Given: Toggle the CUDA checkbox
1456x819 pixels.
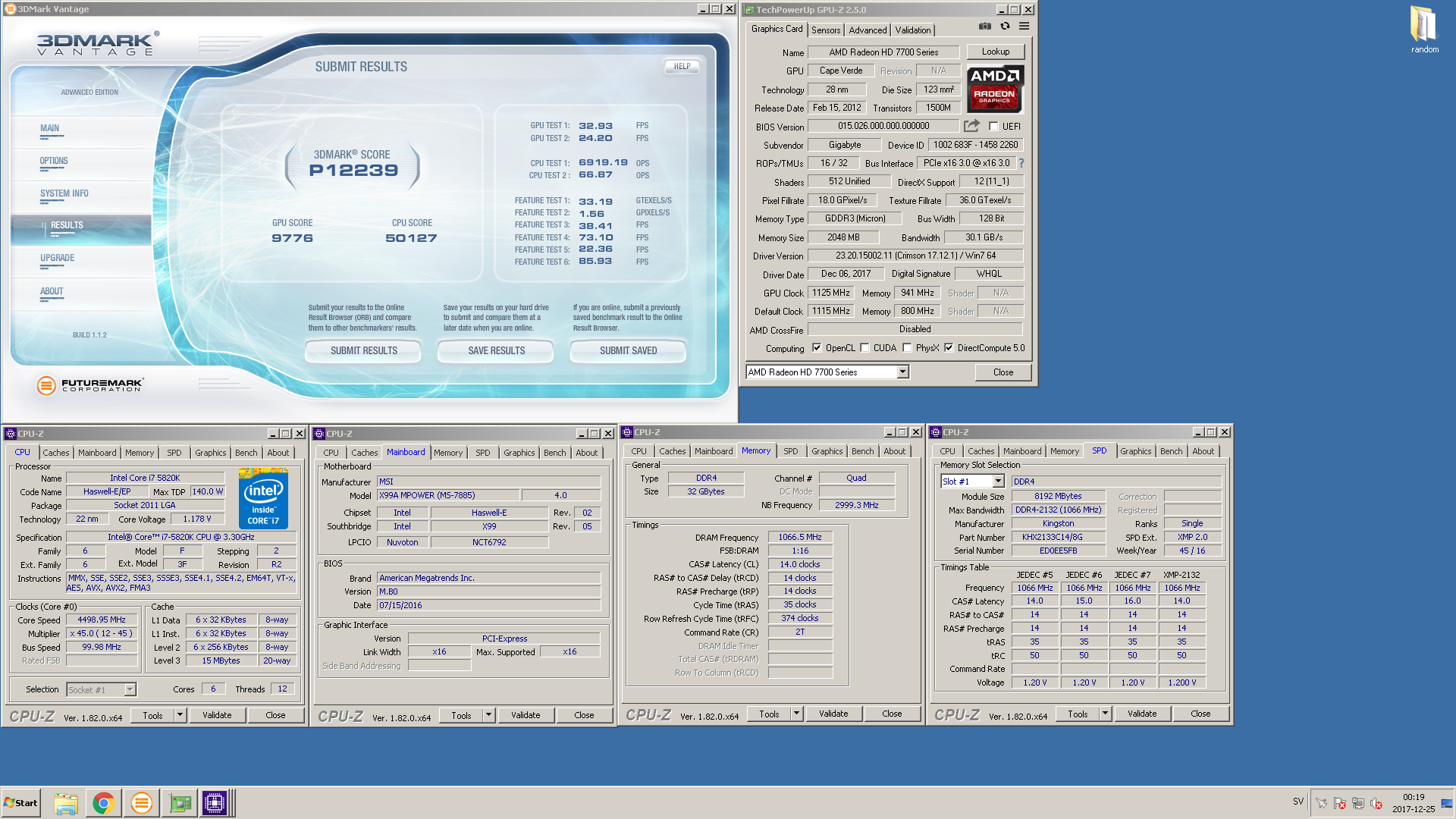Looking at the screenshot, I should point(864,348).
